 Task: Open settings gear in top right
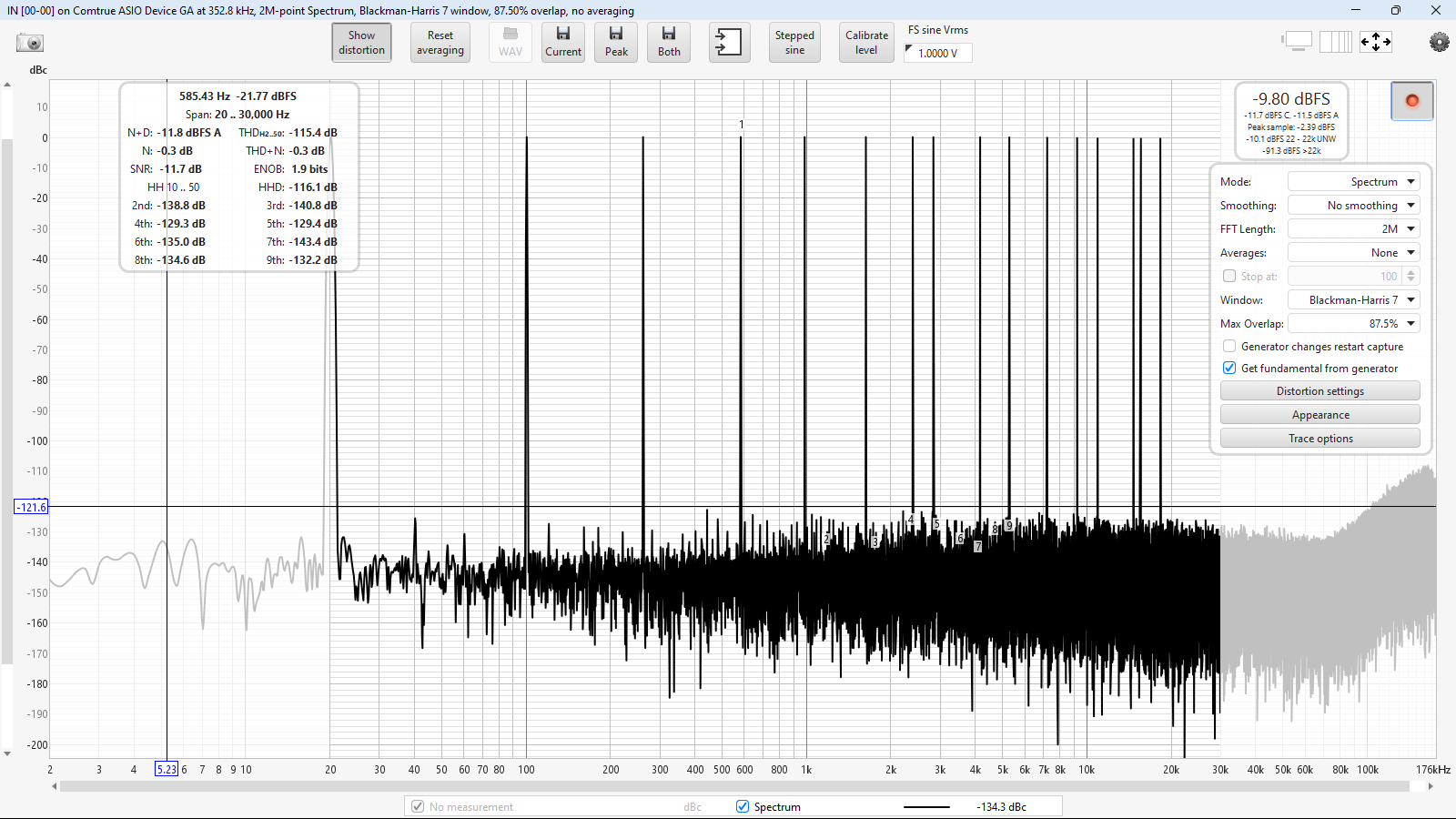tap(1439, 42)
